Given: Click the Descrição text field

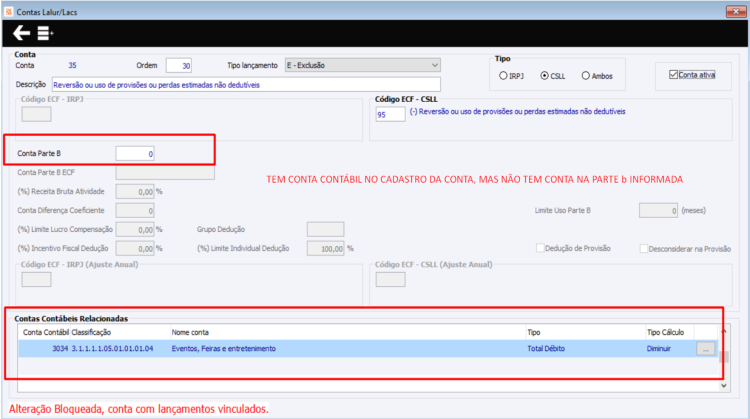Looking at the screenshot, I should click(246, 85).
